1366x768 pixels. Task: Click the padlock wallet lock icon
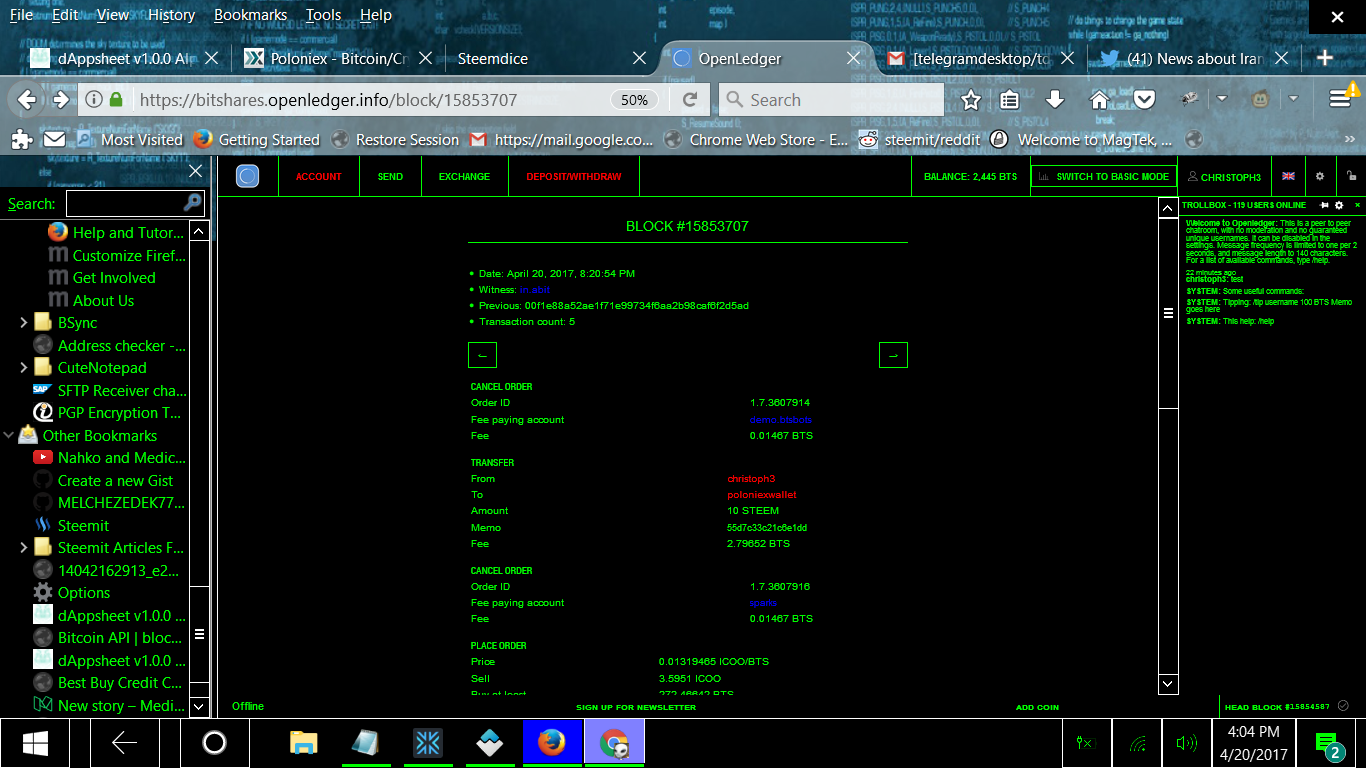pos(1351,176)
